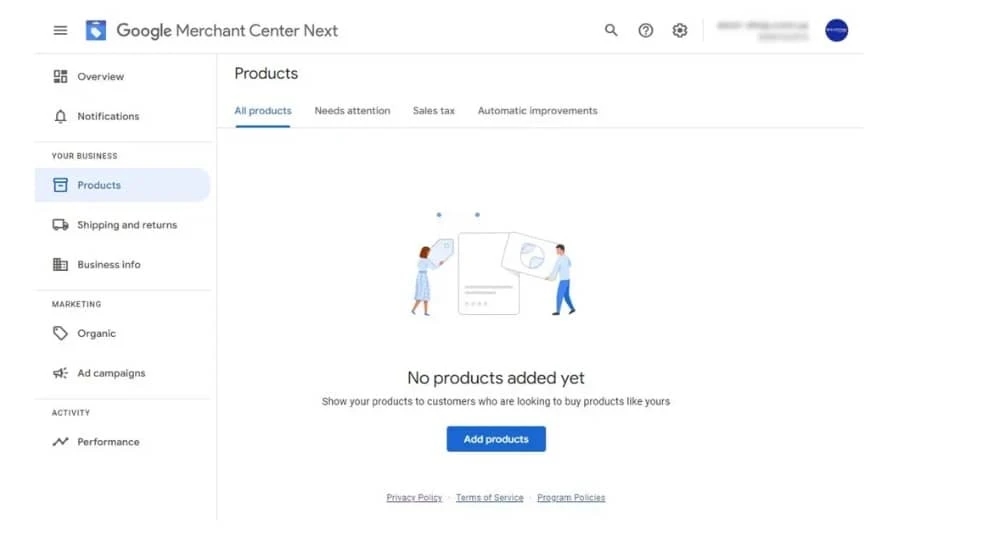Switch to the Needs attention tab
Screen dimensions: 981x547
[x=352, y=111]
